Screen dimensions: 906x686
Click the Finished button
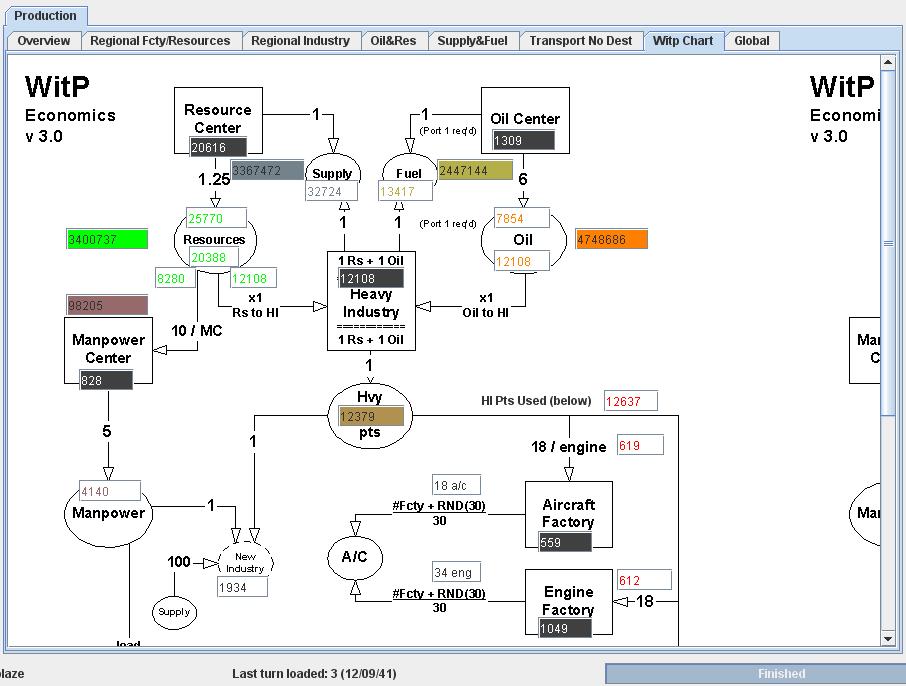click(x=780, y=674)
